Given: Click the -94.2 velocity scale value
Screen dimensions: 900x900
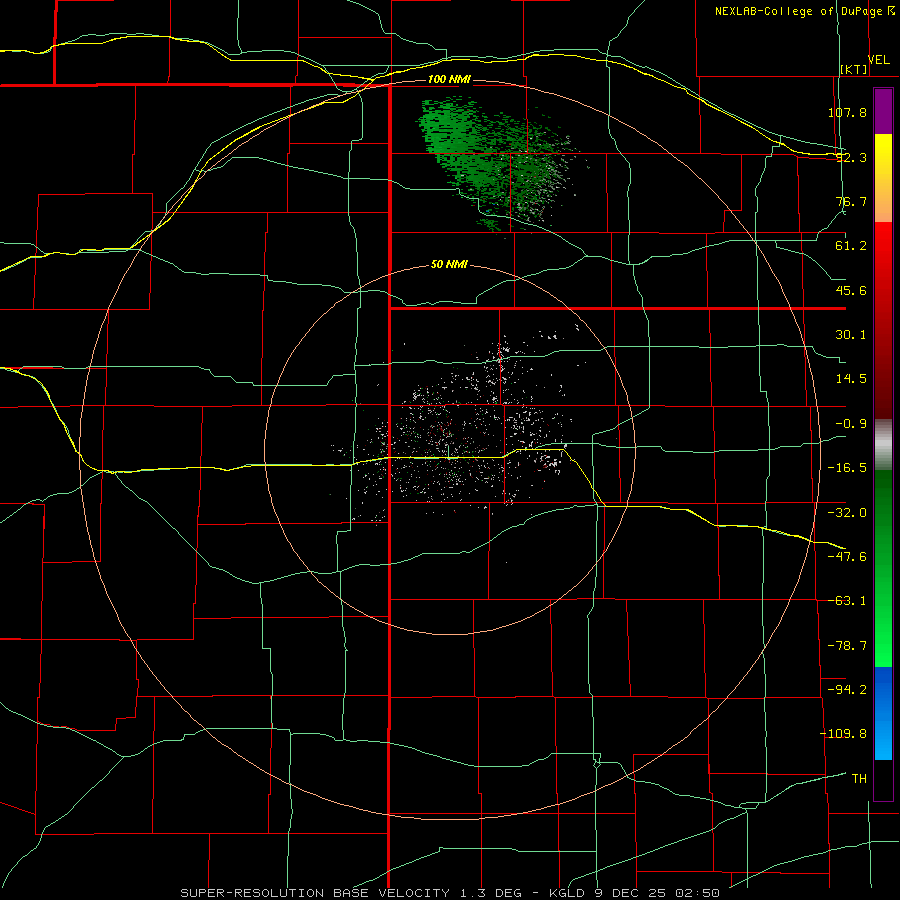Looking at the screenshot, I should click(x=847, y=689).
